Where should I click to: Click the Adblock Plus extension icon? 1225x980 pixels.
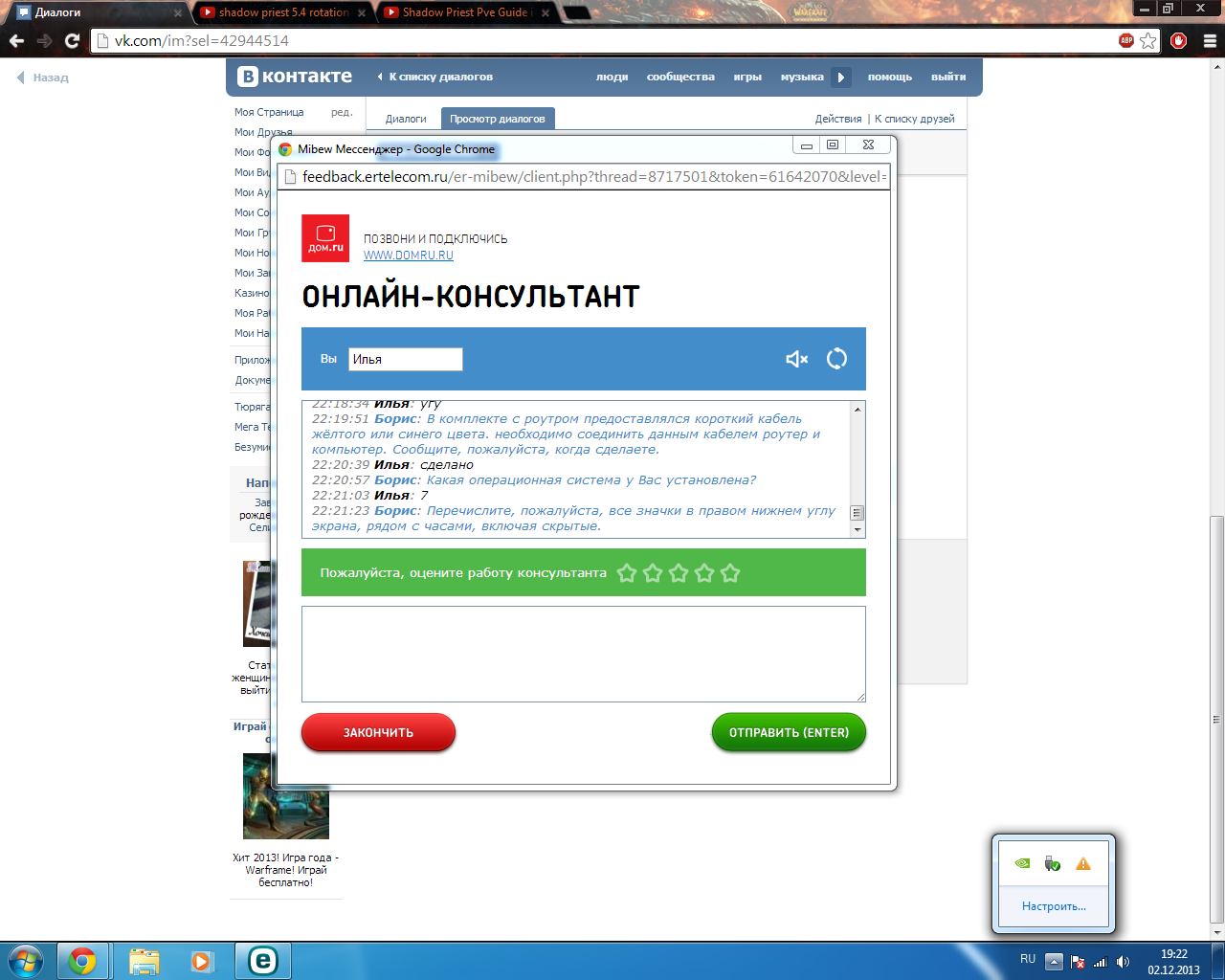pos(1126,40)
